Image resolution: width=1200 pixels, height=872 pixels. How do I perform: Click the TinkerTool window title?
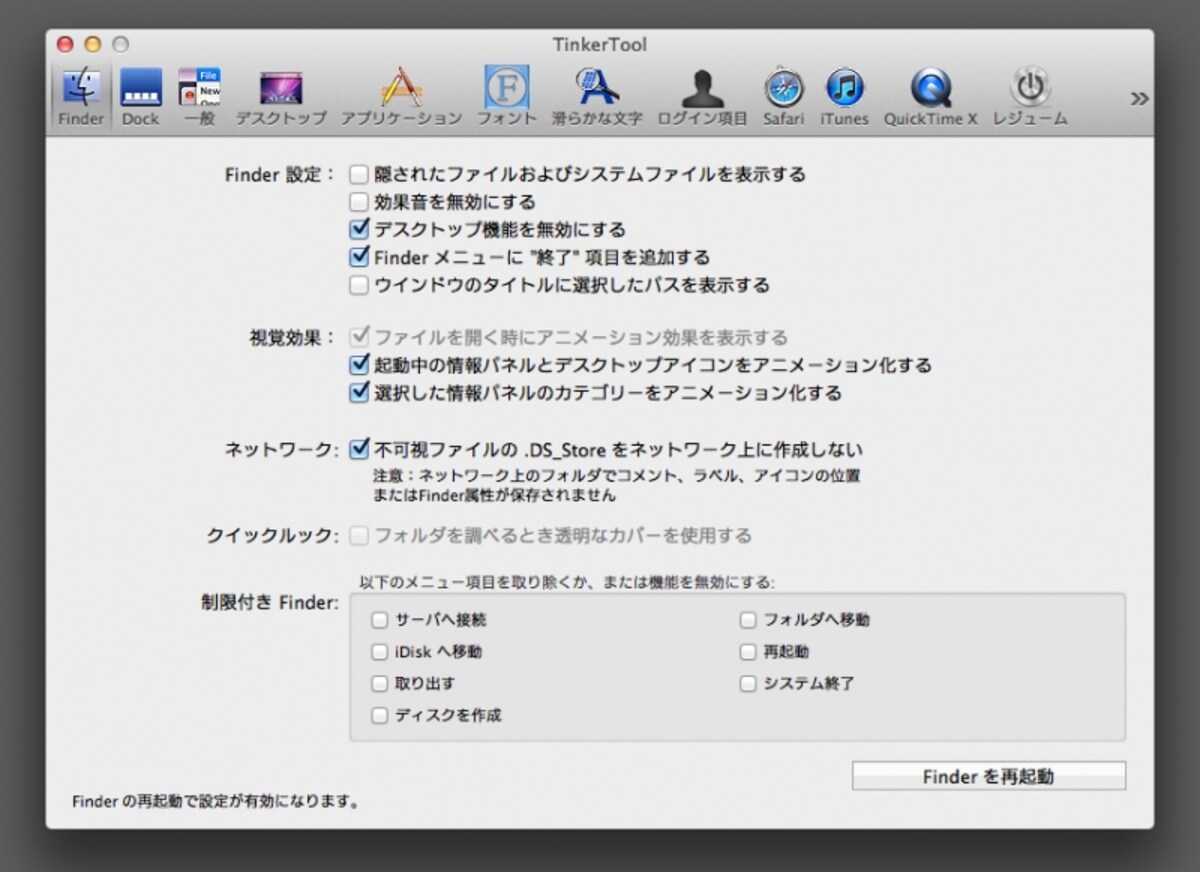click(x=600, y=45)
